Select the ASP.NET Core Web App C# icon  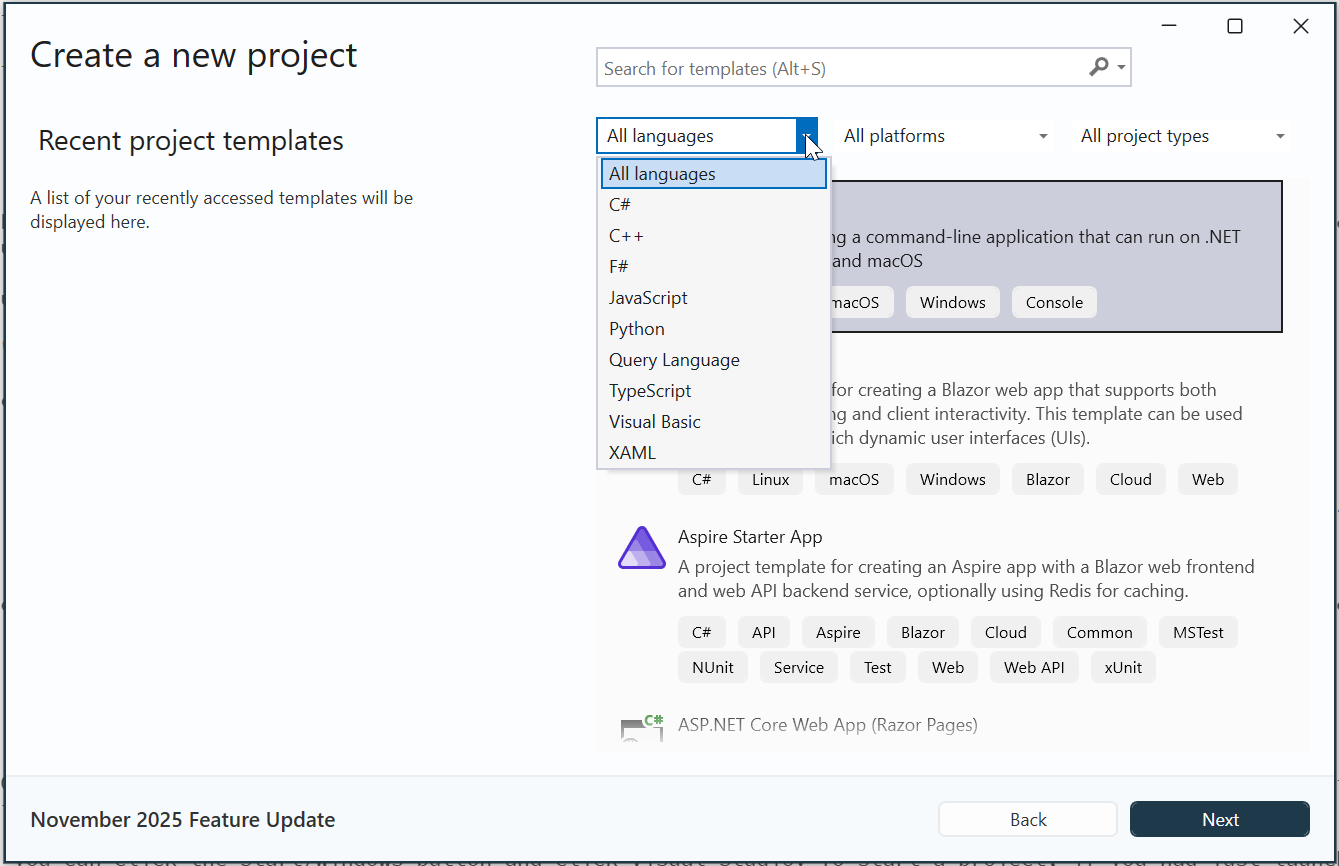coord(642,730)
